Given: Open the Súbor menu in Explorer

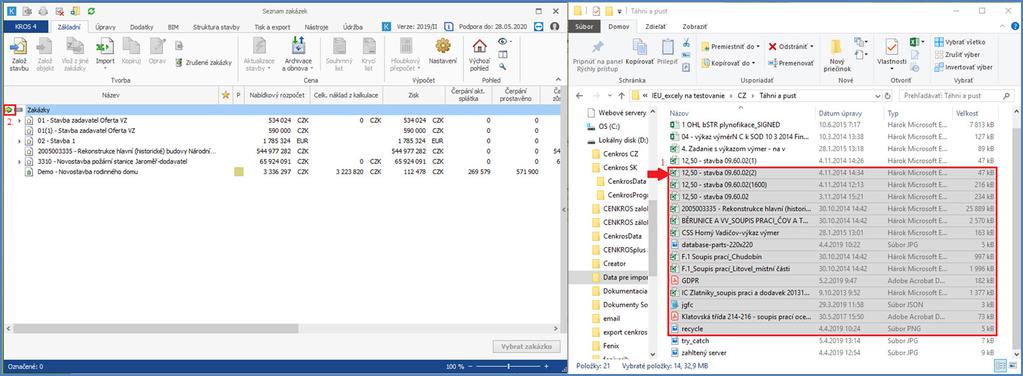Looking at the screenshot, I should (x=585, y=27).
